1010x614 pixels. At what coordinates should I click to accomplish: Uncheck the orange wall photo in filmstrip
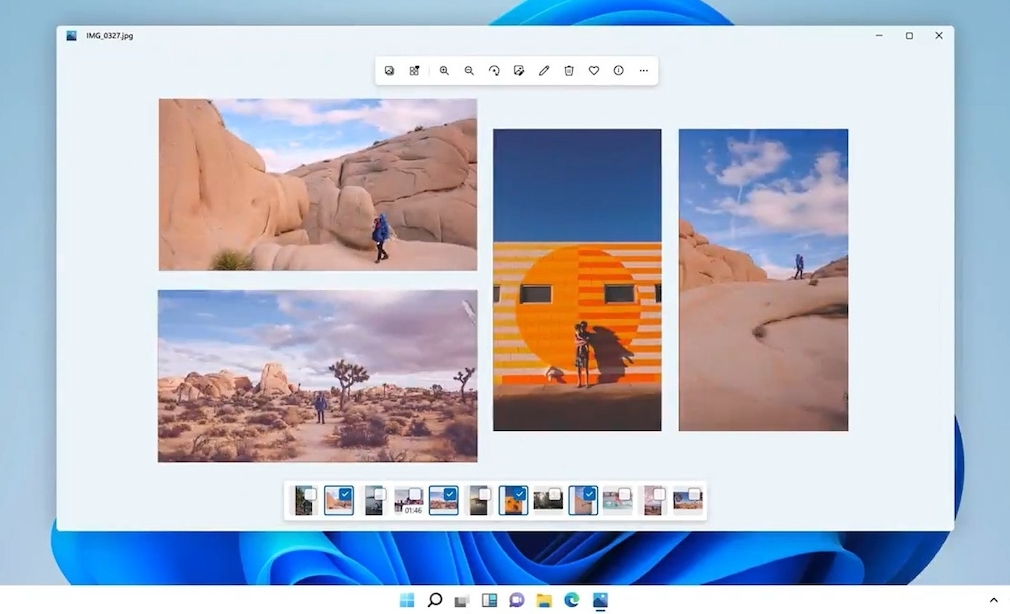tap(520, 494)
